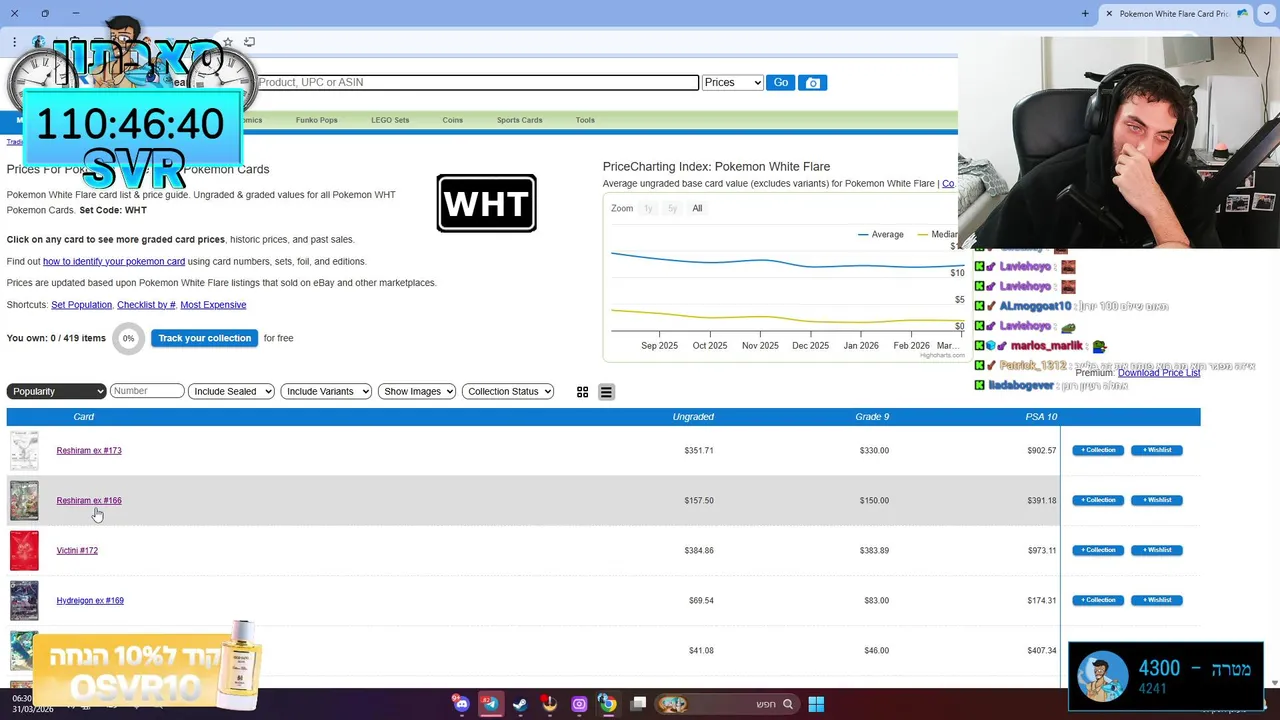1280x720 pixels.
Task: Close the Pokemon White Flare tab
Action: click(1108, 14)
